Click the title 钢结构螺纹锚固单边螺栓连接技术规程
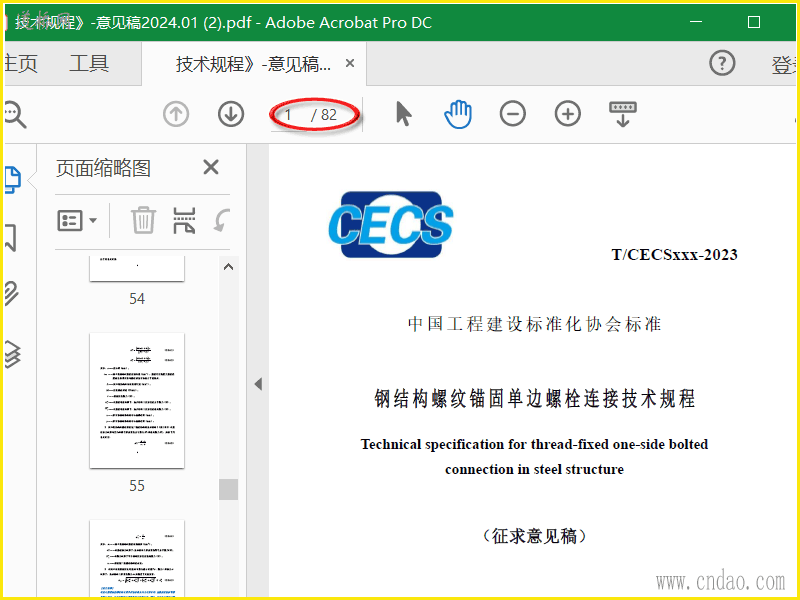The width and height of the screenshot is (800, 600). (x=534, y=398)
